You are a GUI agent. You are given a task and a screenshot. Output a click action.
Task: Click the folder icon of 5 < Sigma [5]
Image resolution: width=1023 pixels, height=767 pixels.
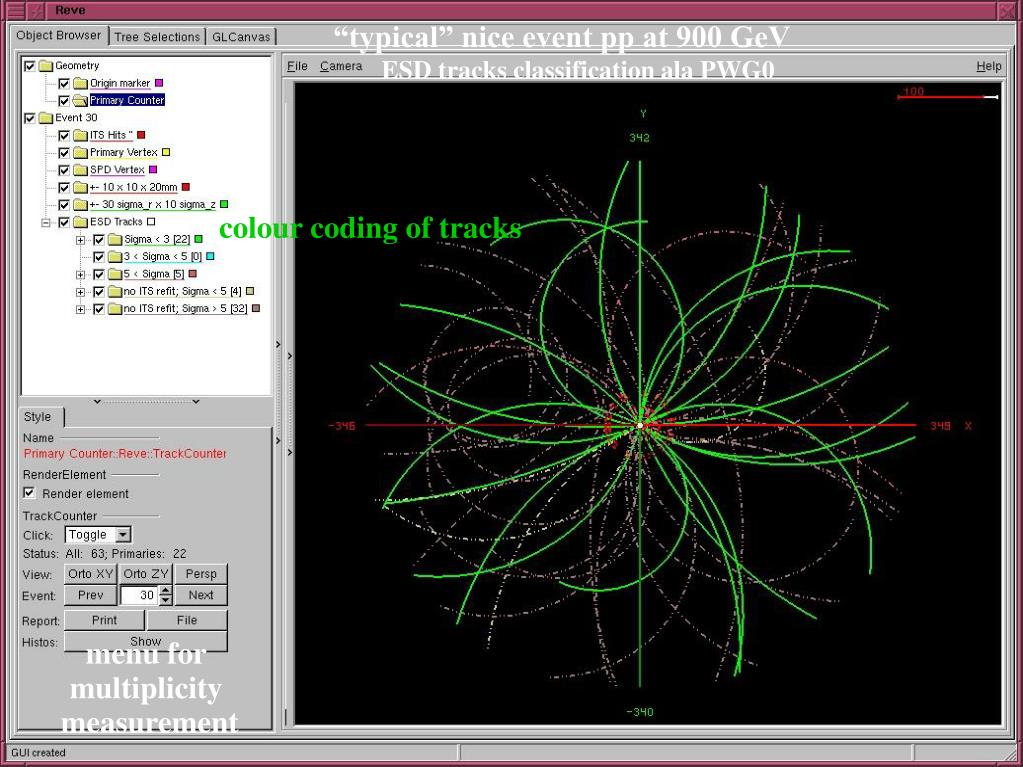pyautogui.click(x=115, y=275)
